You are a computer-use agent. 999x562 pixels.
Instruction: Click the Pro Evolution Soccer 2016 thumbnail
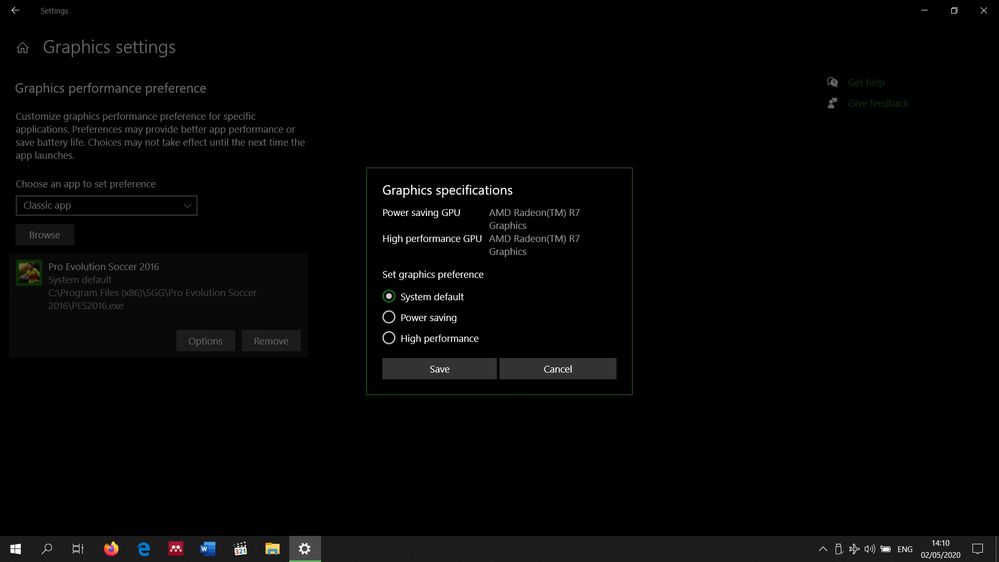(x=29, y=273)
